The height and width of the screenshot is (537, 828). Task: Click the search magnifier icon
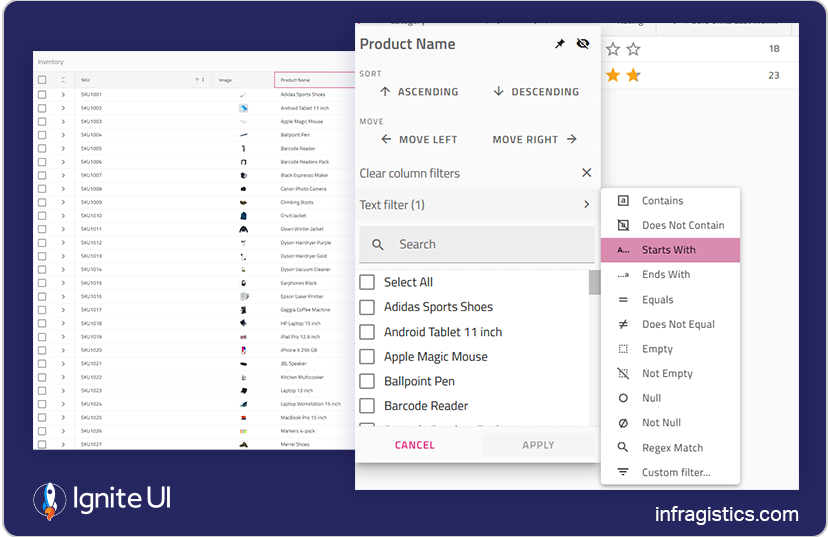click(378, 244)
